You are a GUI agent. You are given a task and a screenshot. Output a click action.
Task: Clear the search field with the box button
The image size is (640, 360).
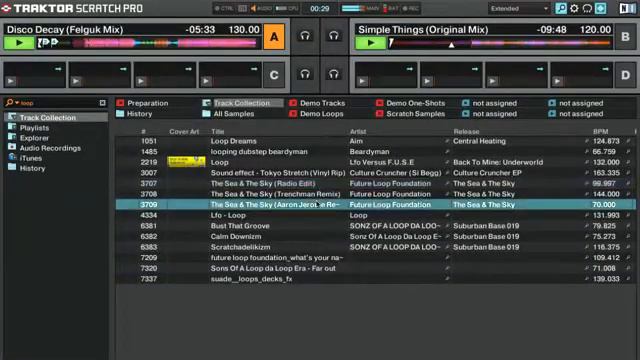pos(102,103)
